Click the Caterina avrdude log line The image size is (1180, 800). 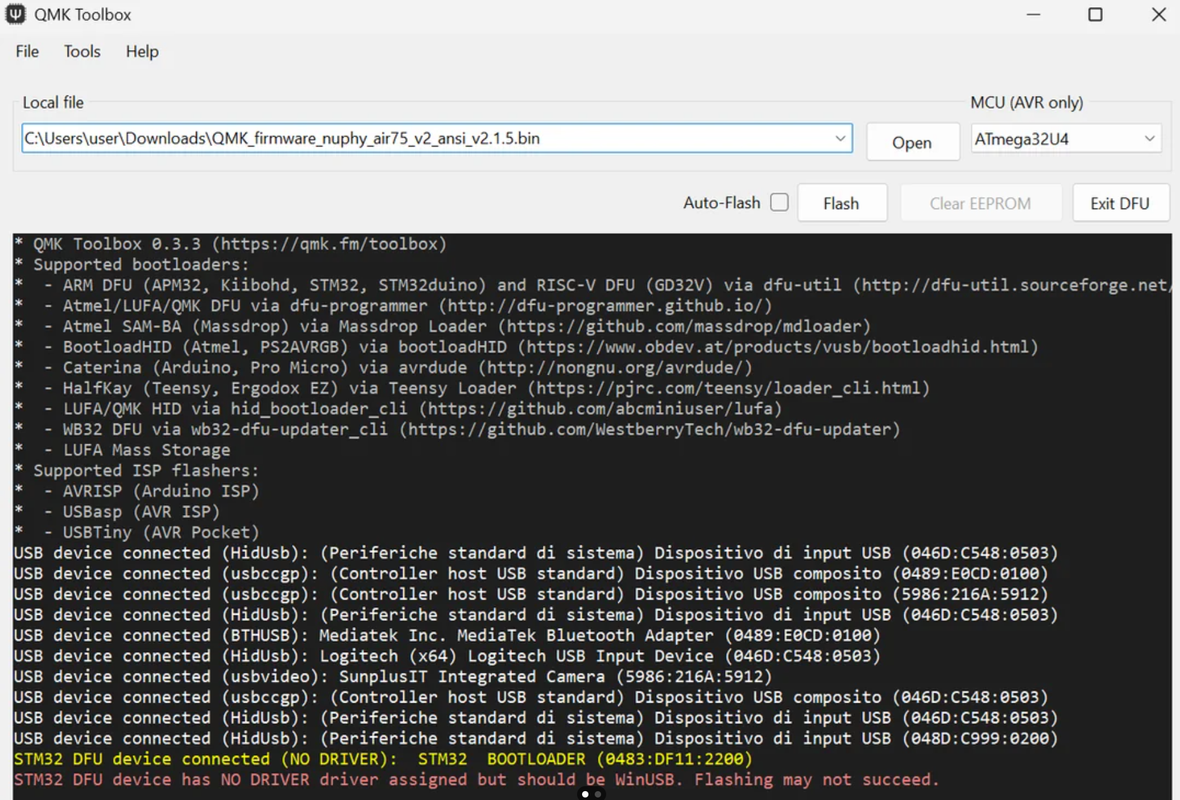coord(383,367)
